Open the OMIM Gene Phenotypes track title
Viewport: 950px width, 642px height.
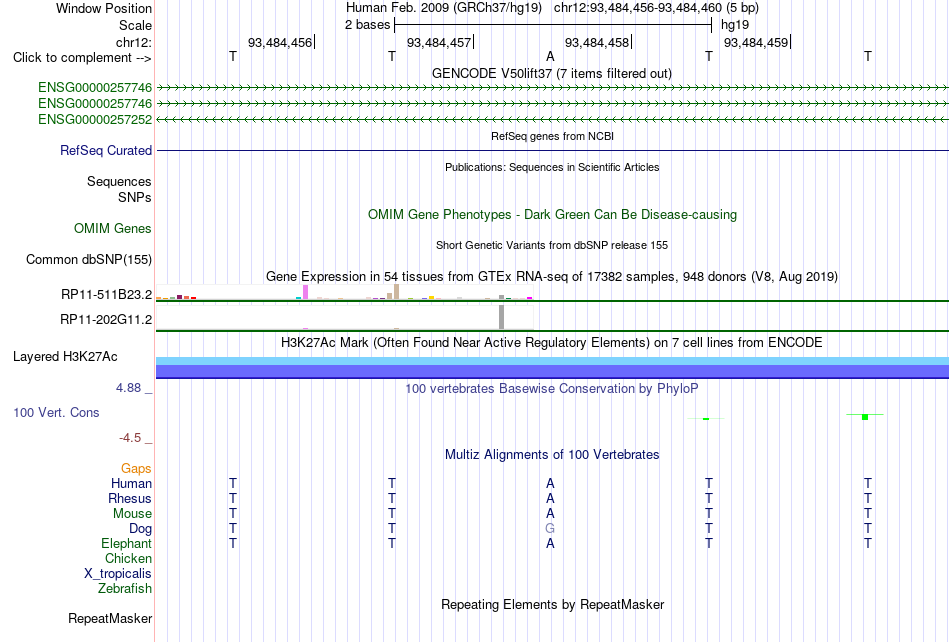point(552,214)
